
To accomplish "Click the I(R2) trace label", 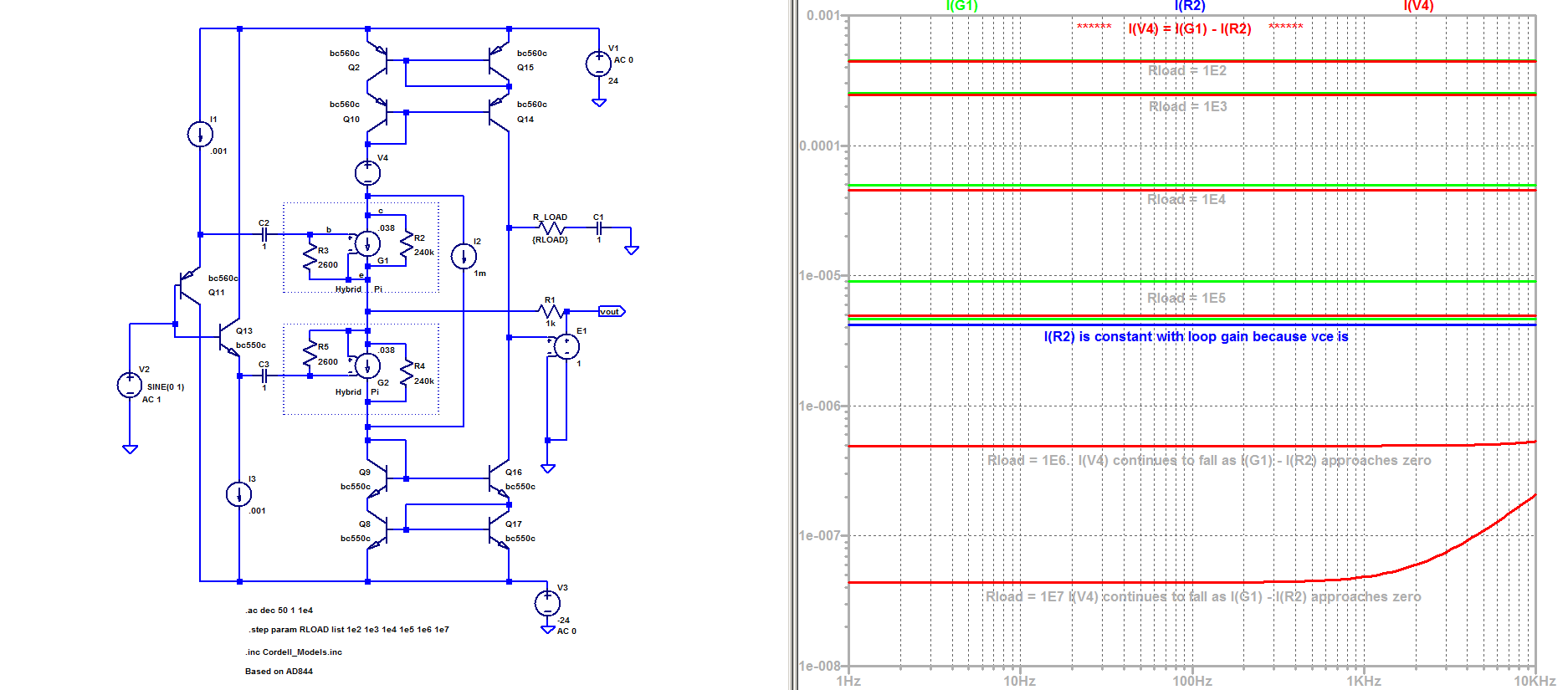I will click(1190, 6).
